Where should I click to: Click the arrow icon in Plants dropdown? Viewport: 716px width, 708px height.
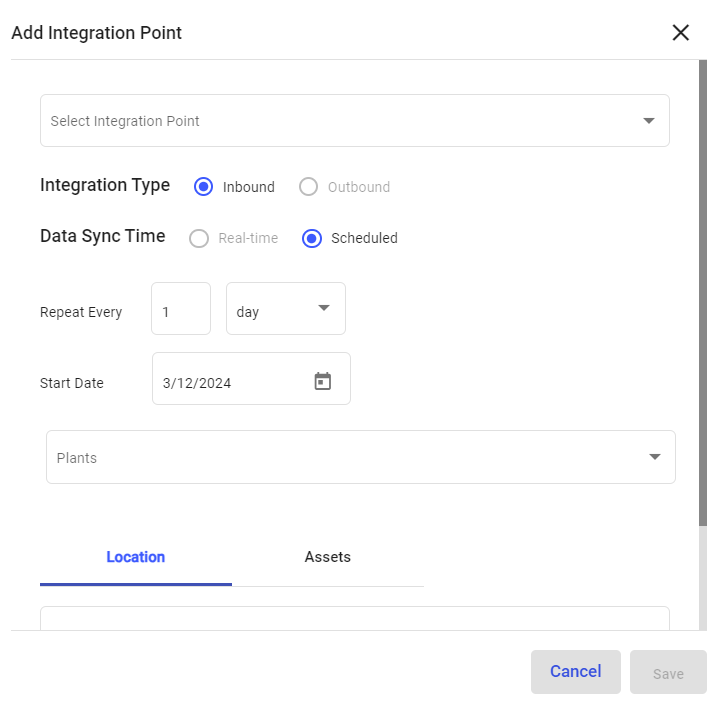pos(654,457)
